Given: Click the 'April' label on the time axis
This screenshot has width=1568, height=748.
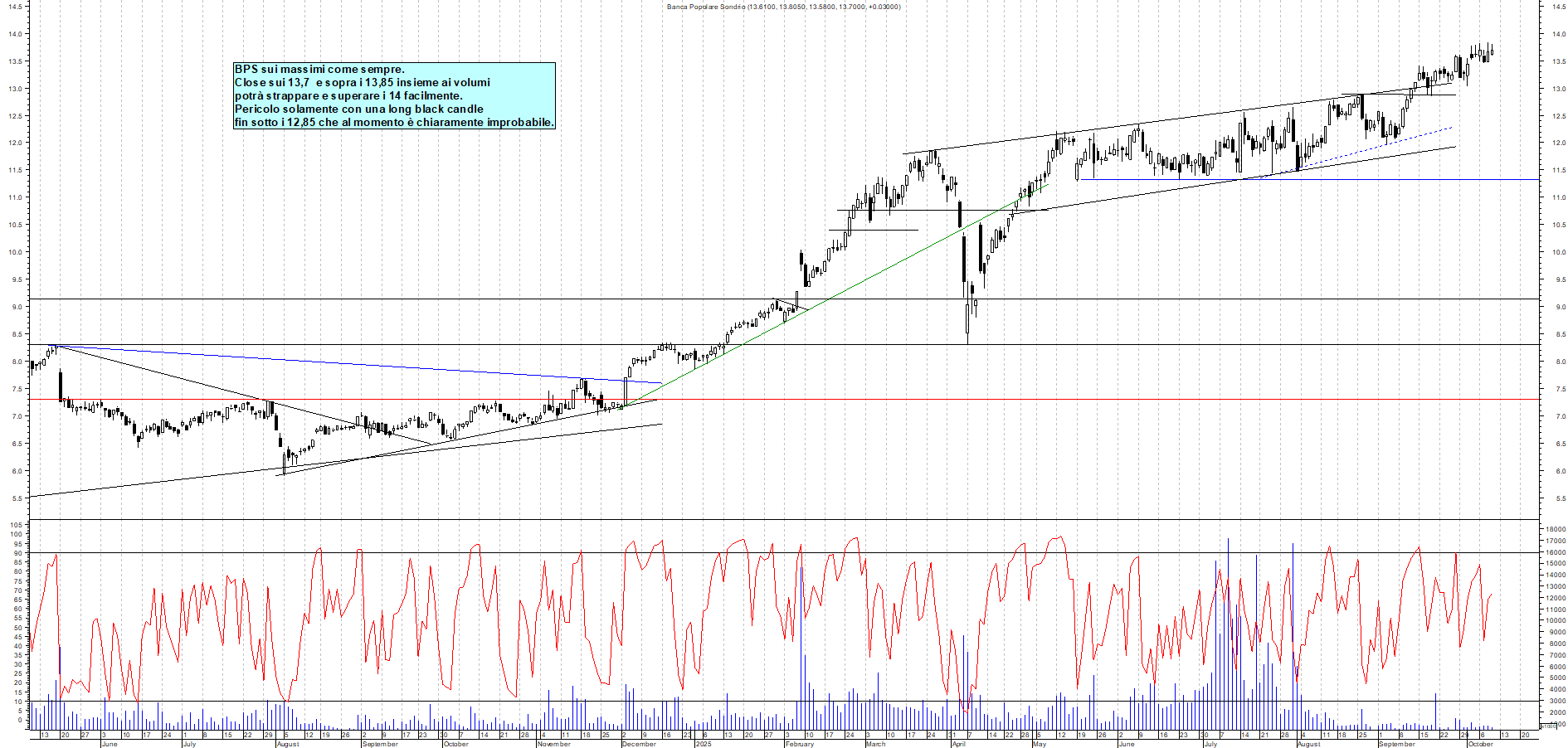Looking at the screenshot, I should point(959,744).
